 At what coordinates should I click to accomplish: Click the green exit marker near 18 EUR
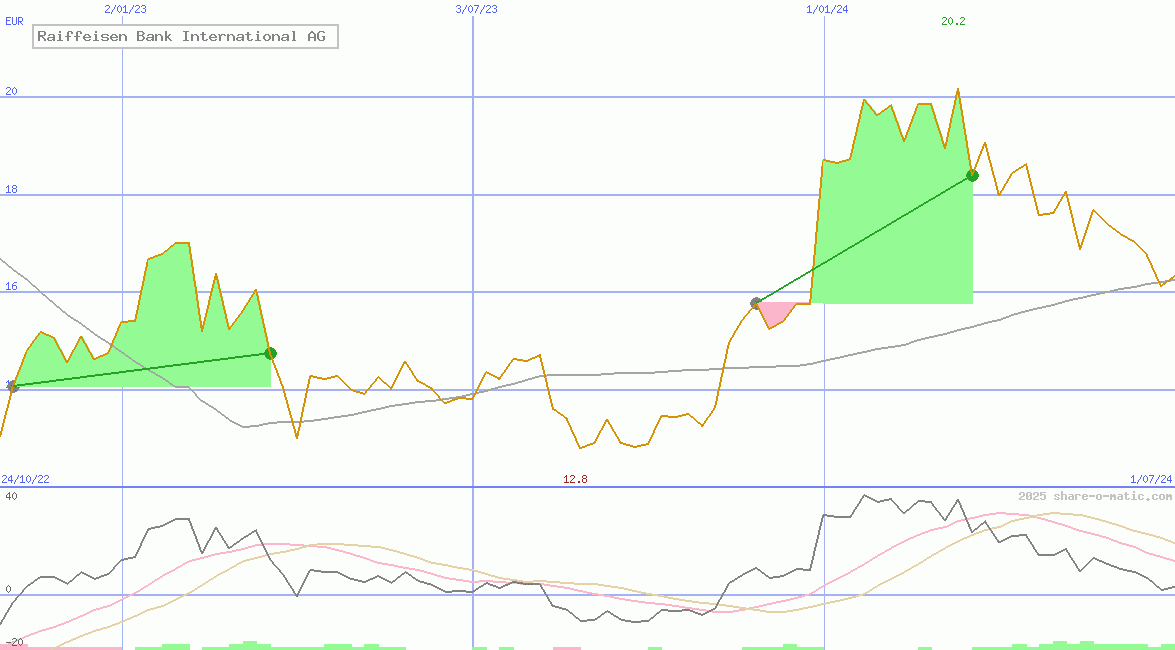click(x=972, y=176)
